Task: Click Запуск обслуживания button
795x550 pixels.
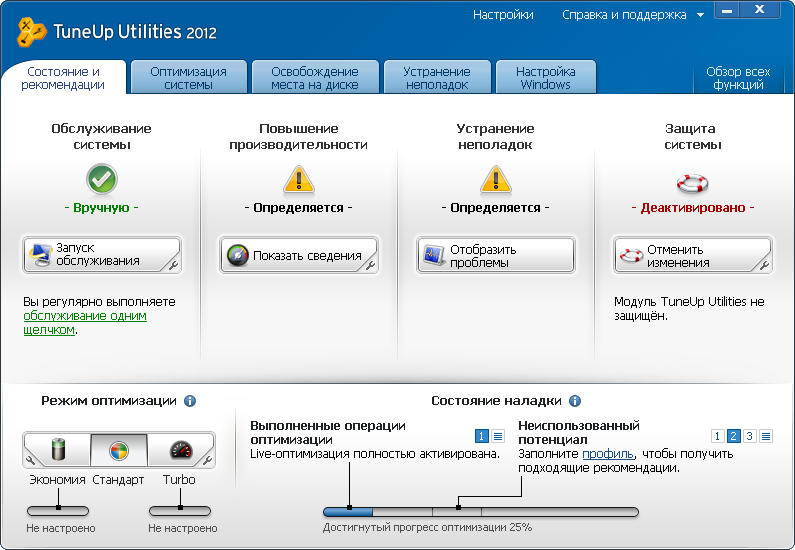Action: (101, 255)
